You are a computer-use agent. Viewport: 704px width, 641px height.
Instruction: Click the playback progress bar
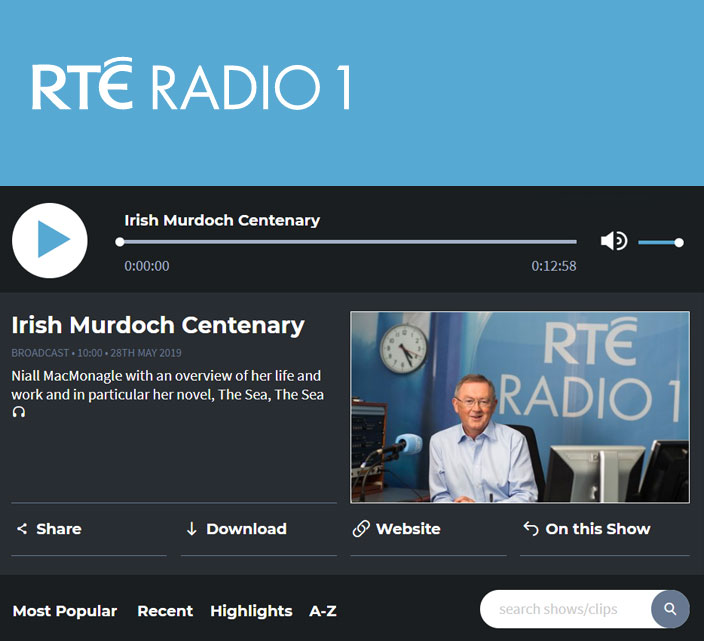[346, 242]
